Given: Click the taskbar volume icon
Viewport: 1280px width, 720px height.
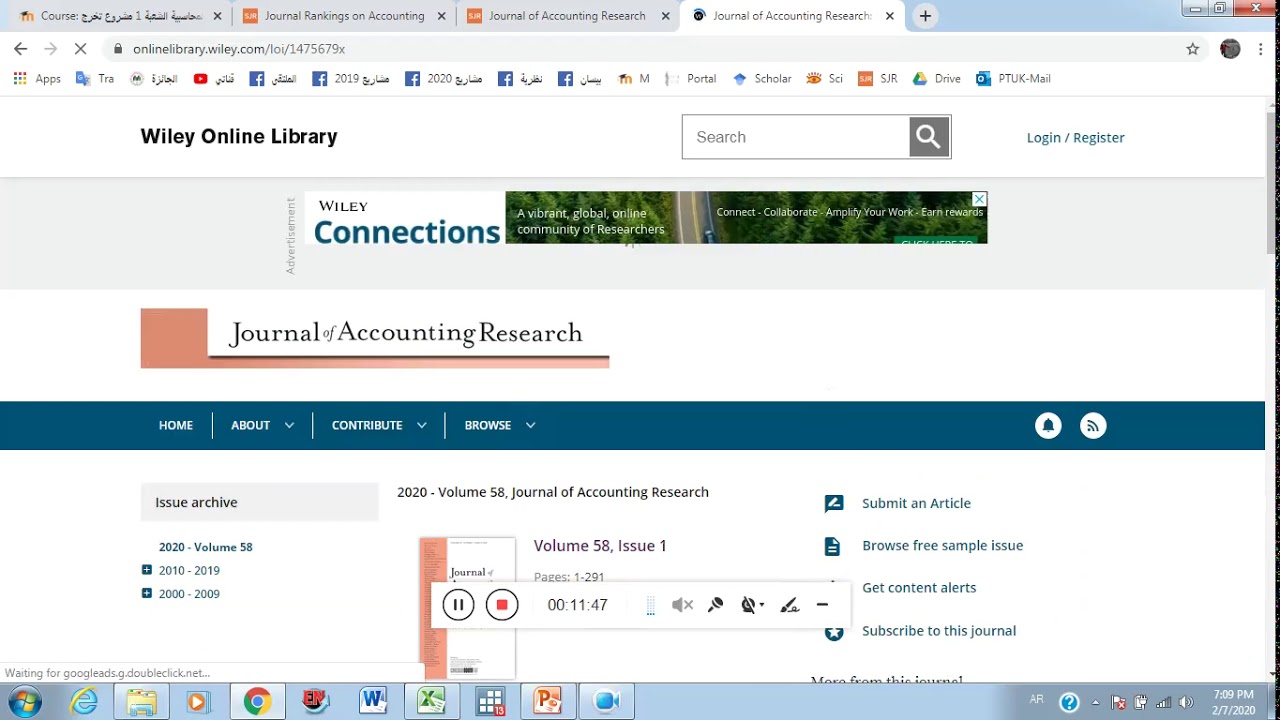Looking at the screenshot, I should click(1186, 702).
